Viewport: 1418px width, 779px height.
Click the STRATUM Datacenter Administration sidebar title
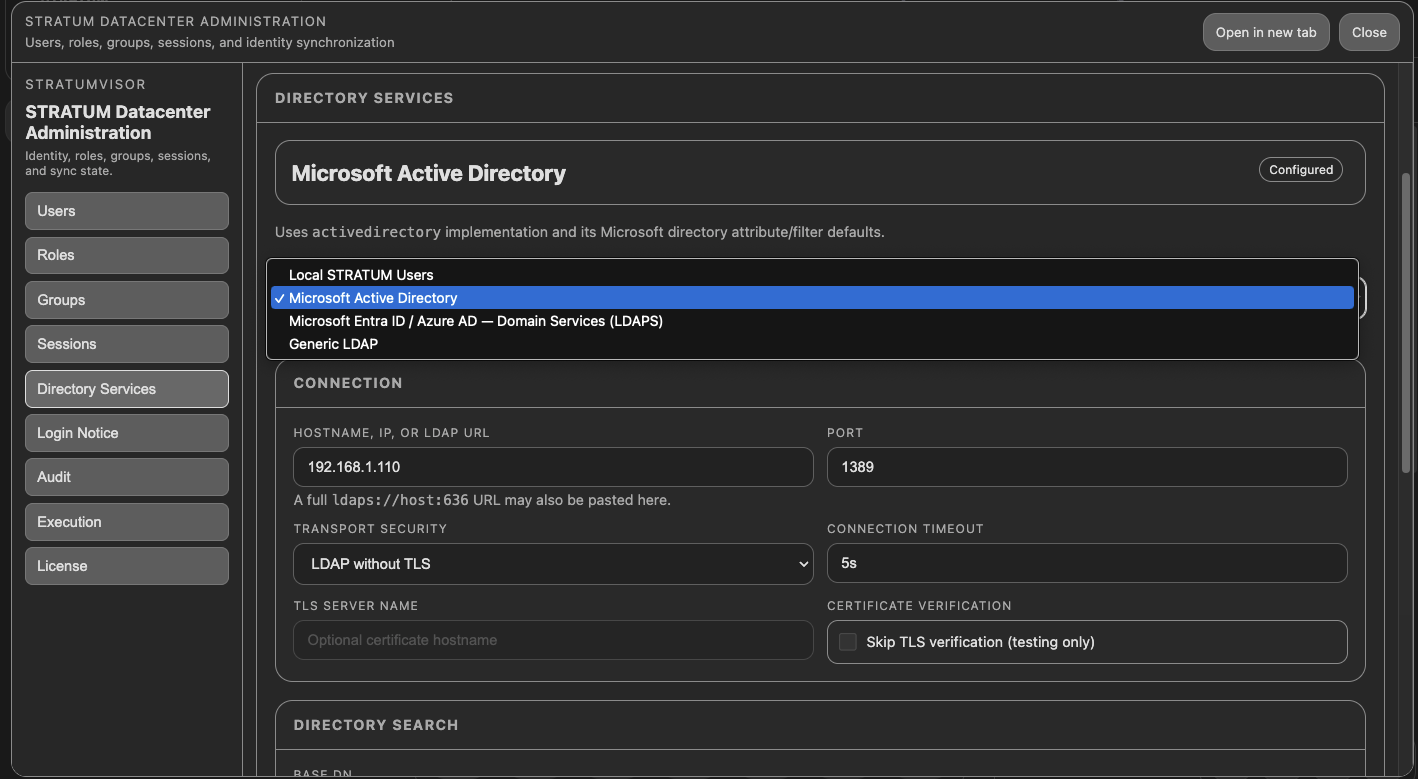[118, 122]
